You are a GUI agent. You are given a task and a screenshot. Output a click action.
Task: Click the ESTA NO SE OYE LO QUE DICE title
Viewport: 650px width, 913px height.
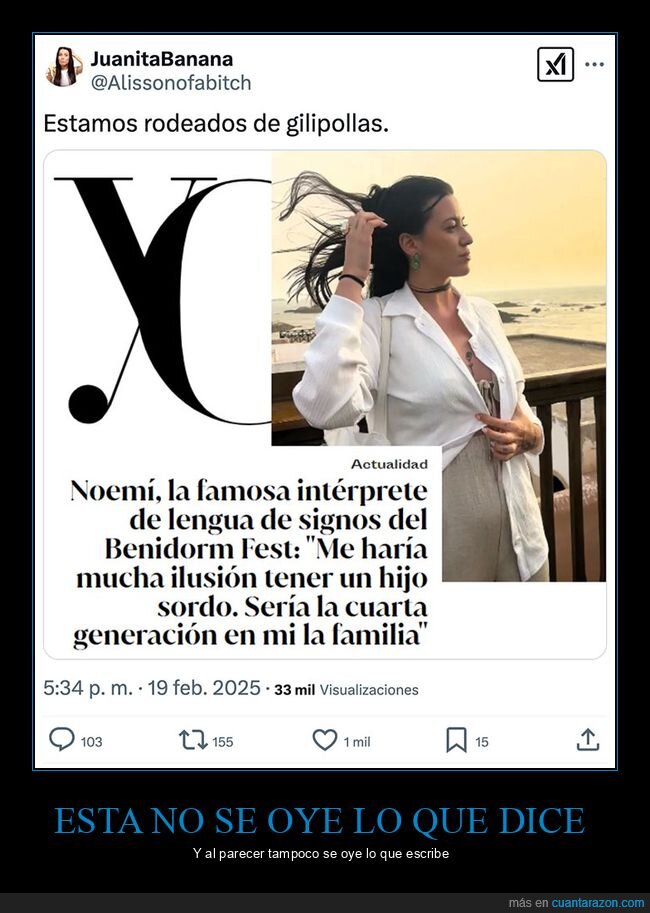pos(320,821)
